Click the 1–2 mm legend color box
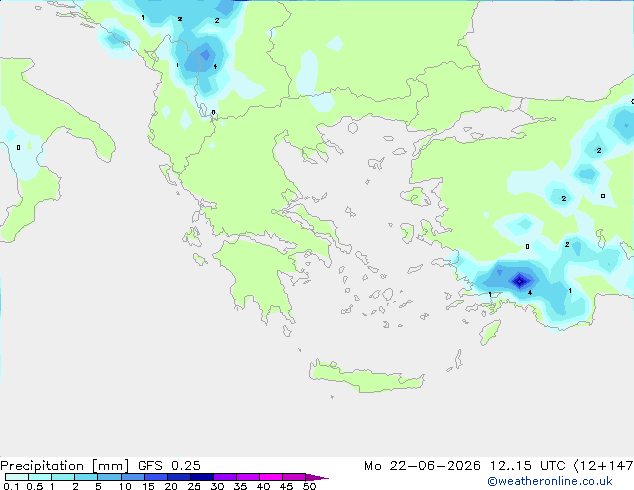 pos(63,477)
